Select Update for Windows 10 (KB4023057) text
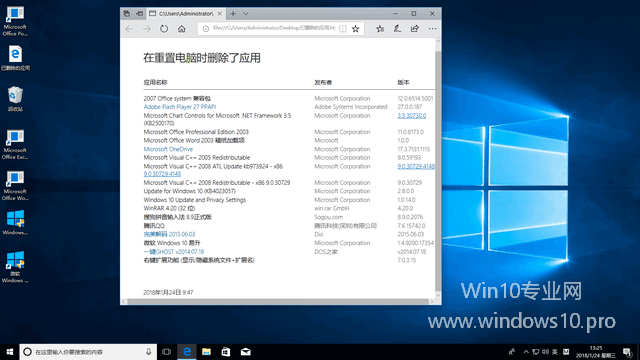Image resolution: width=640 pixels, height=360 pixels. click(x=189, y=191)
